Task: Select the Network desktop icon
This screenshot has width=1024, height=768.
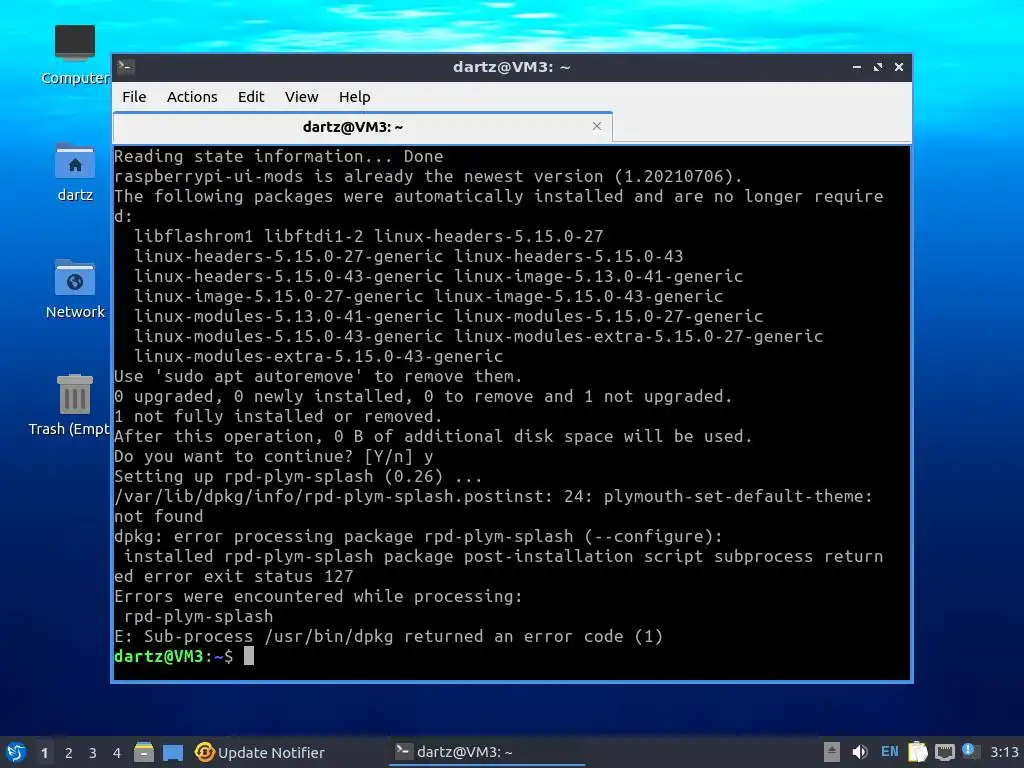Action: [x=74, y=289]
